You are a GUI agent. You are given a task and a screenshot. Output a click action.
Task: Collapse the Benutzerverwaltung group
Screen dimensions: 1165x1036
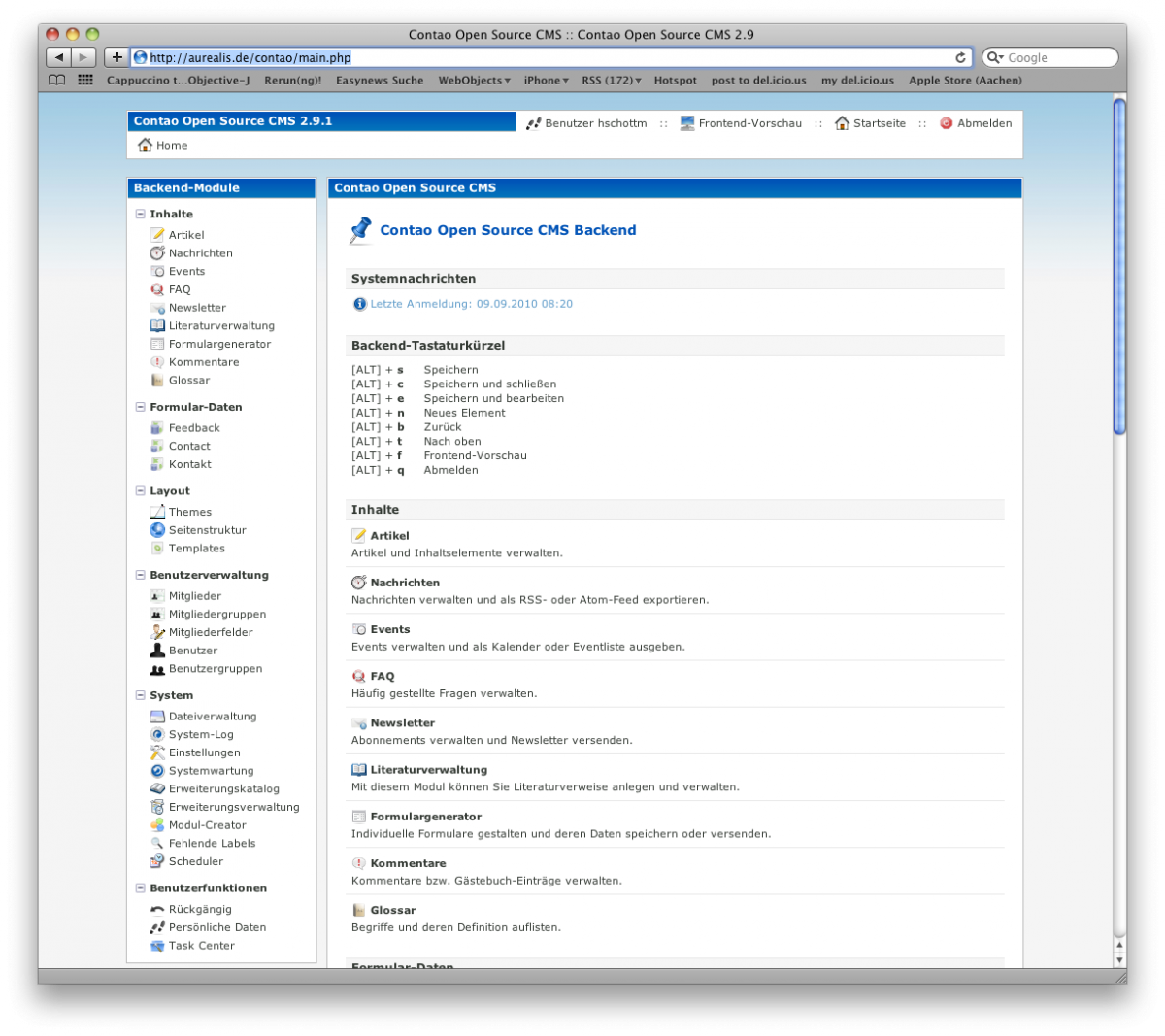click(141, 574)
